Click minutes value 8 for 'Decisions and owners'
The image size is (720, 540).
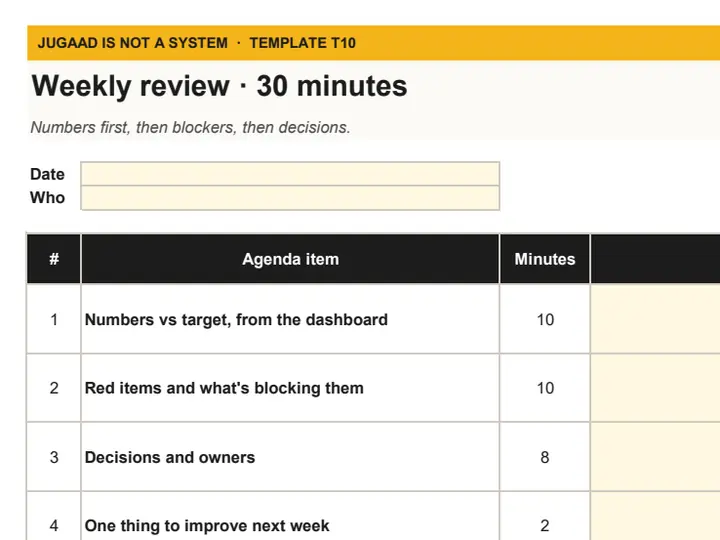(545, 457)
